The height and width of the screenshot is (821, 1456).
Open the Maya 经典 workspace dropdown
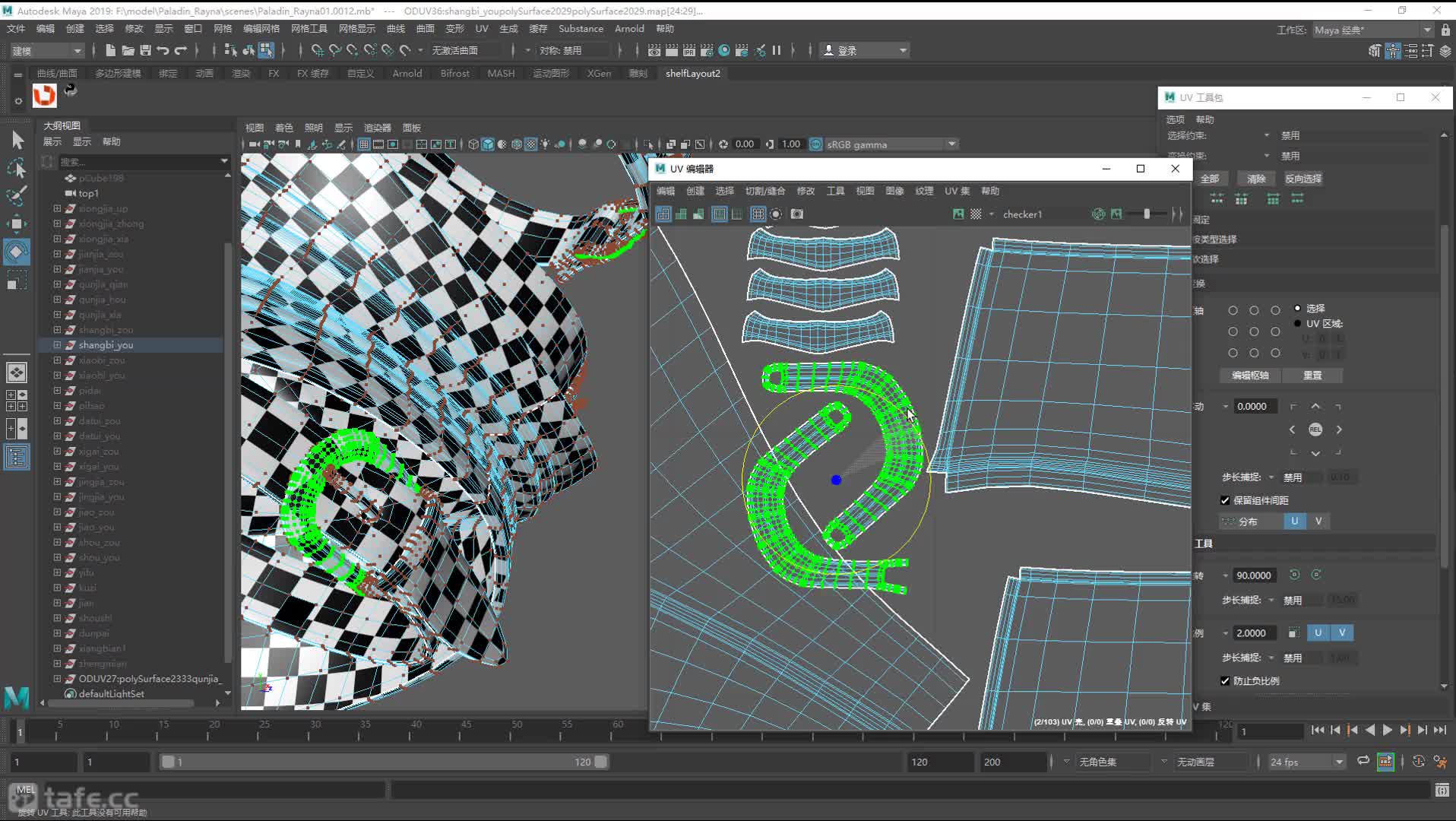pyautogui.click(x=1372, y=30)
